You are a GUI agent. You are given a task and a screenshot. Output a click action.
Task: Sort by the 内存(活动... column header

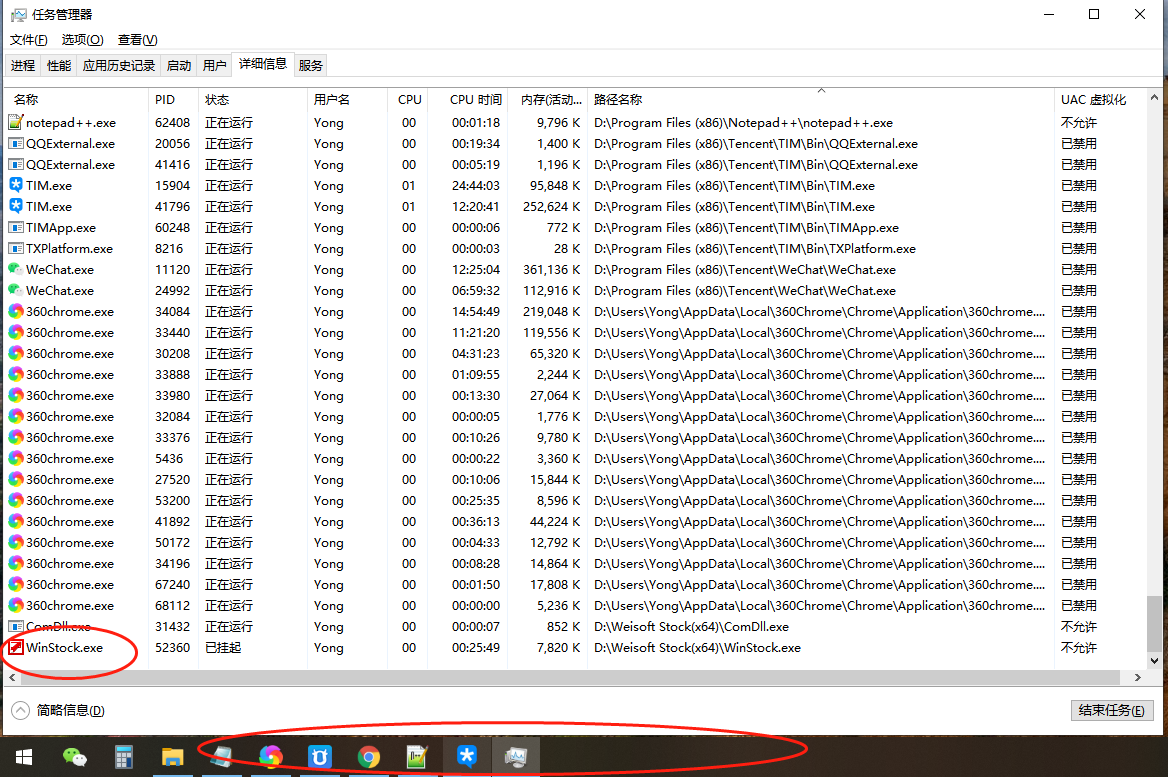pyautogui.click(x=548, y=99)
